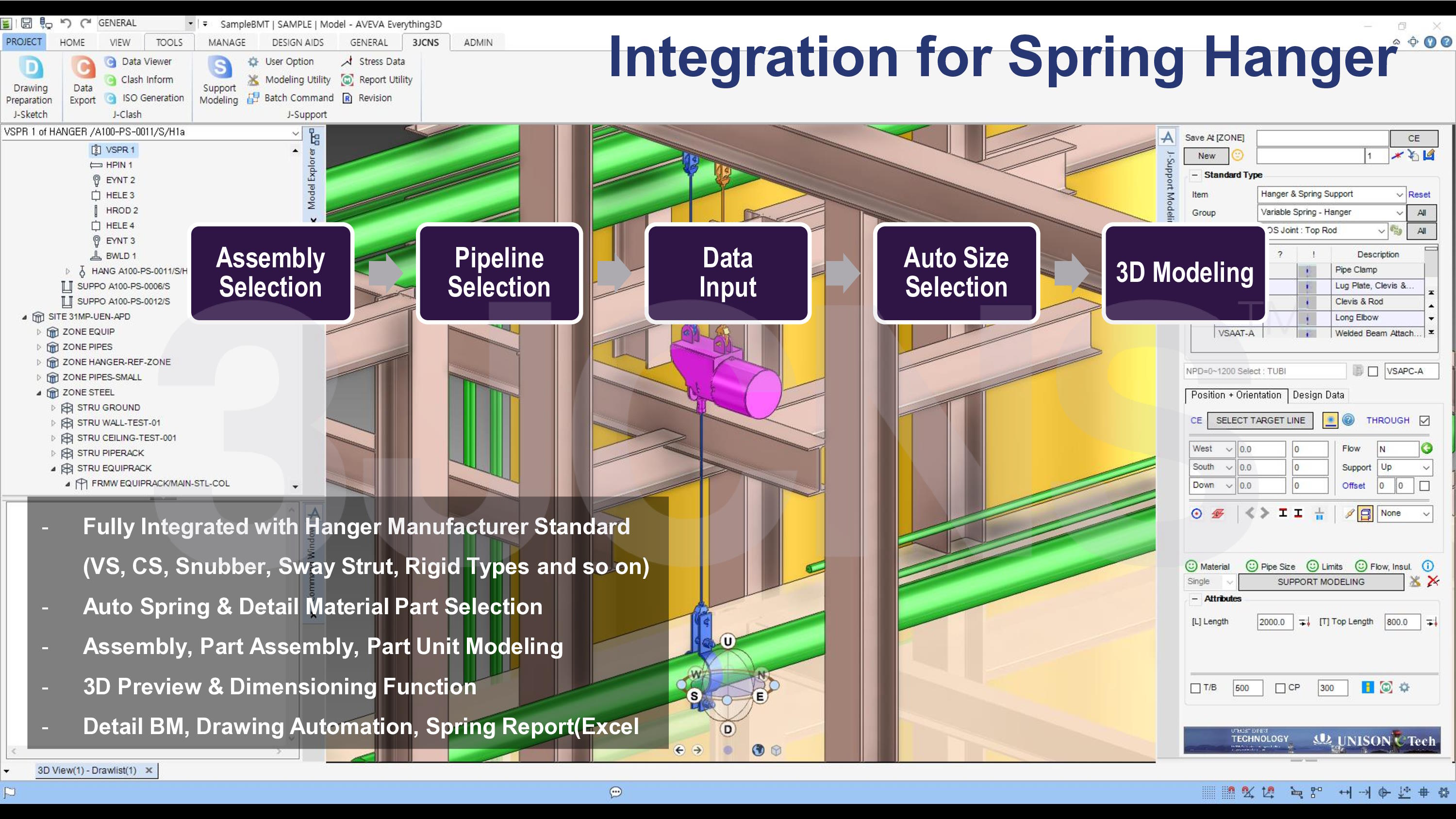Screen dimensions: 1456x819
Task: Click the save icon in quick access toolbar
Action: 27,23
